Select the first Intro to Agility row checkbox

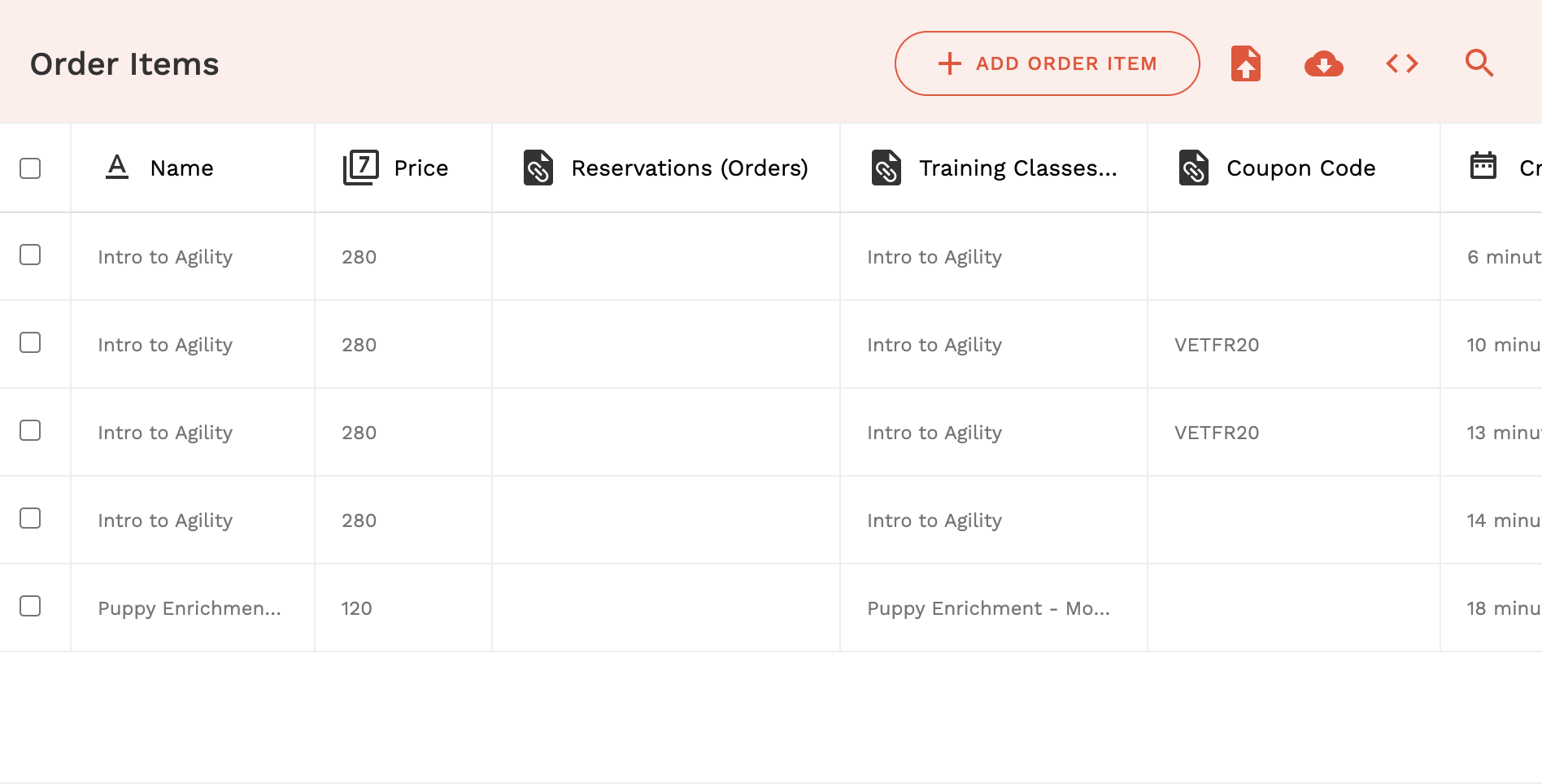click(x=30, y=255)
